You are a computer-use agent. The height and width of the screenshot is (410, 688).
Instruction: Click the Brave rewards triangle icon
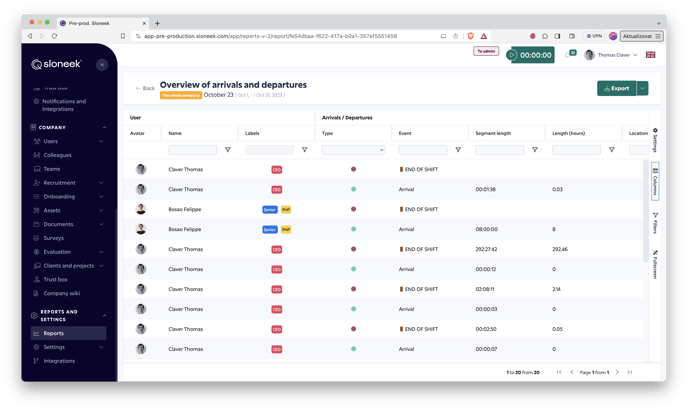[484, 36]
